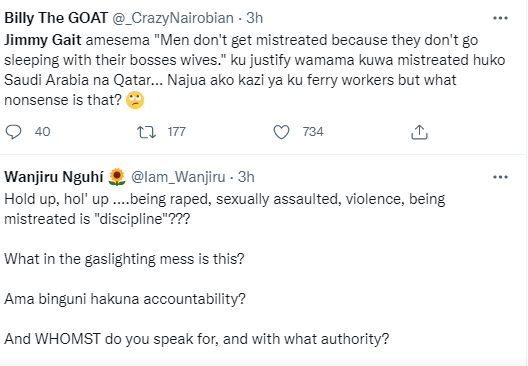Open the 3h timestamp on Billy's tweet

(x=255, y=18)
